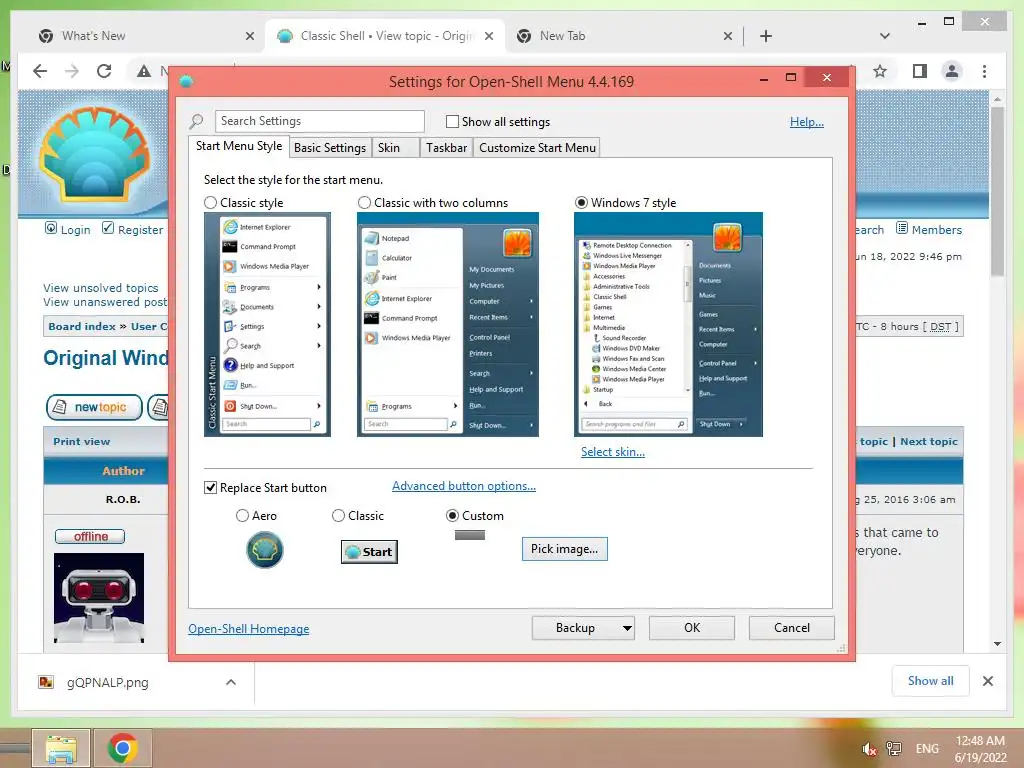Viewport: 1024px width, 768px height.
Task: Select the Start Menu Style tab
Action: [x=239, y=146]
